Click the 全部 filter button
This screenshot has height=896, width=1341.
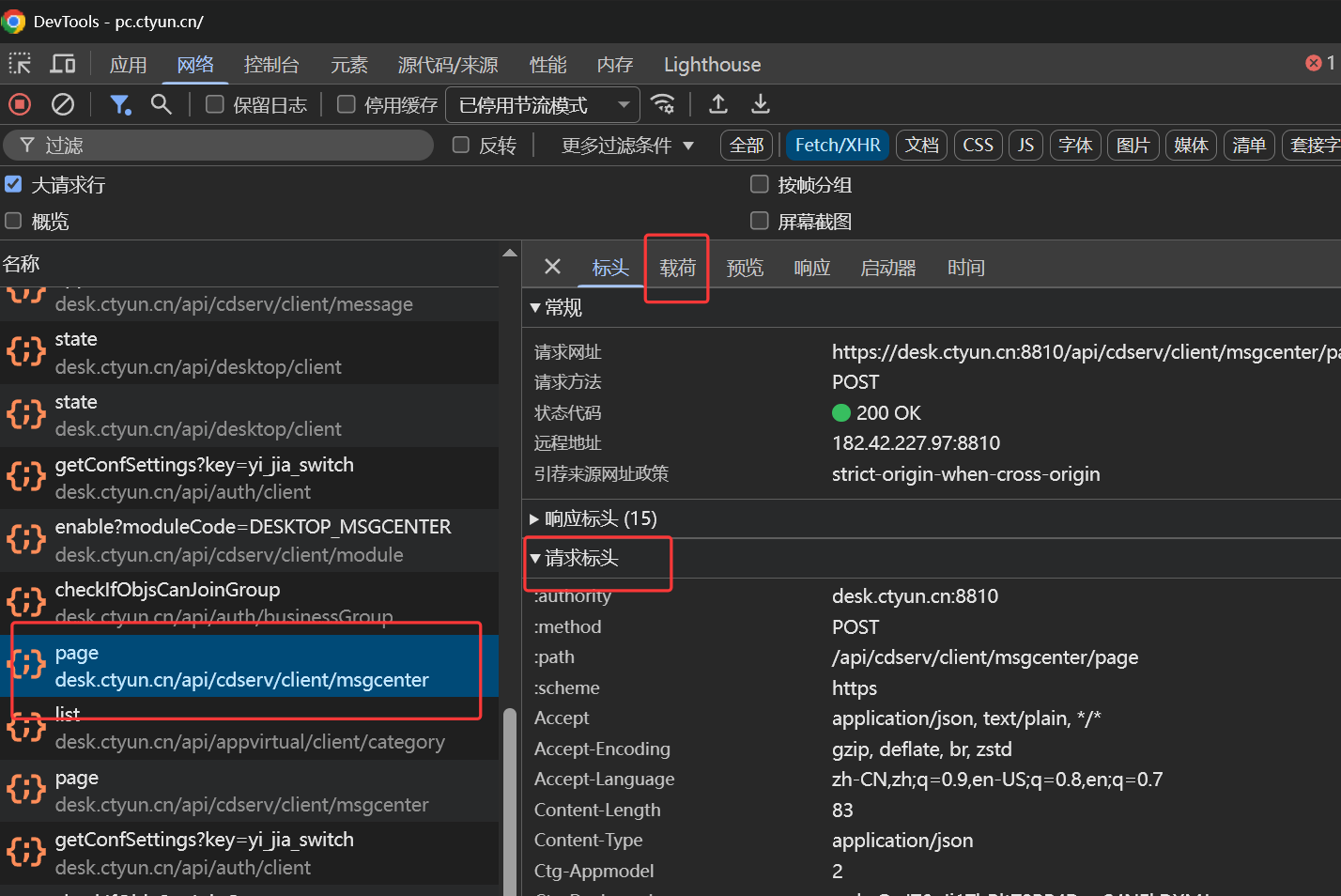747,146
